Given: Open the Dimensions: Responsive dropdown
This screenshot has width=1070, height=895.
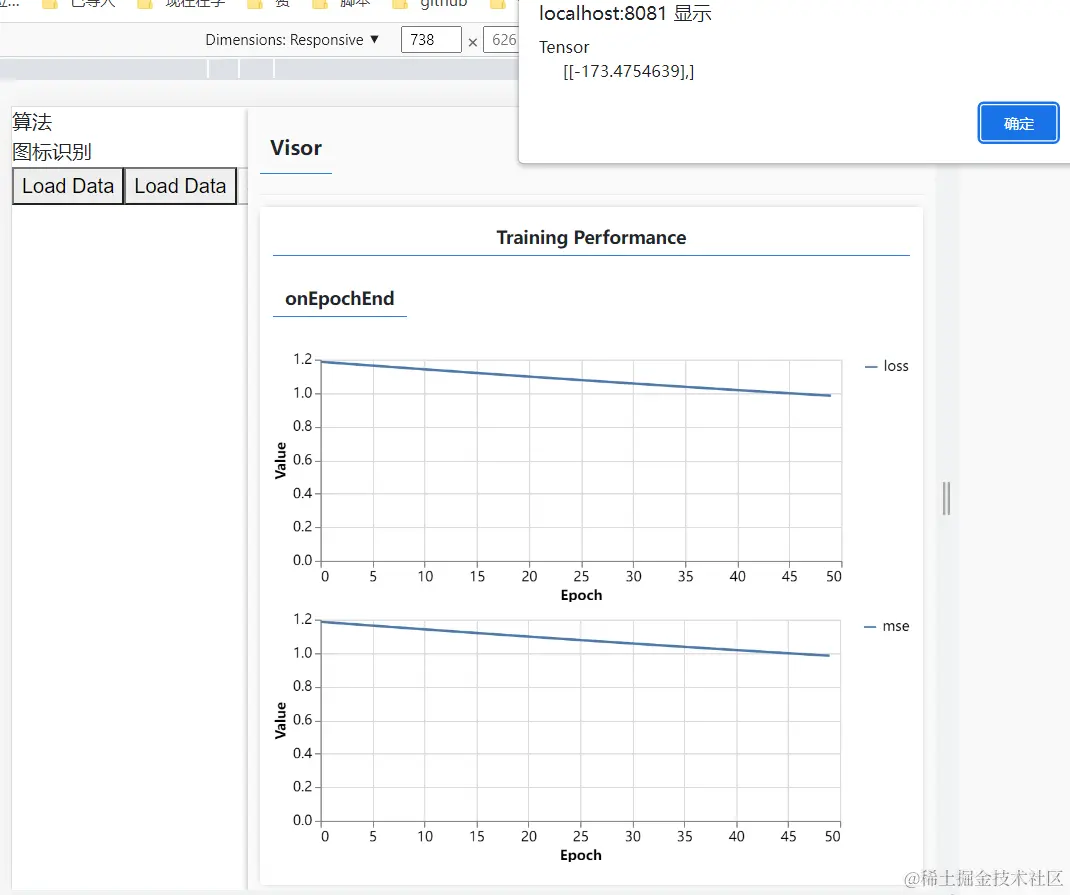Looking at the screenshot, I should (292, 40).
